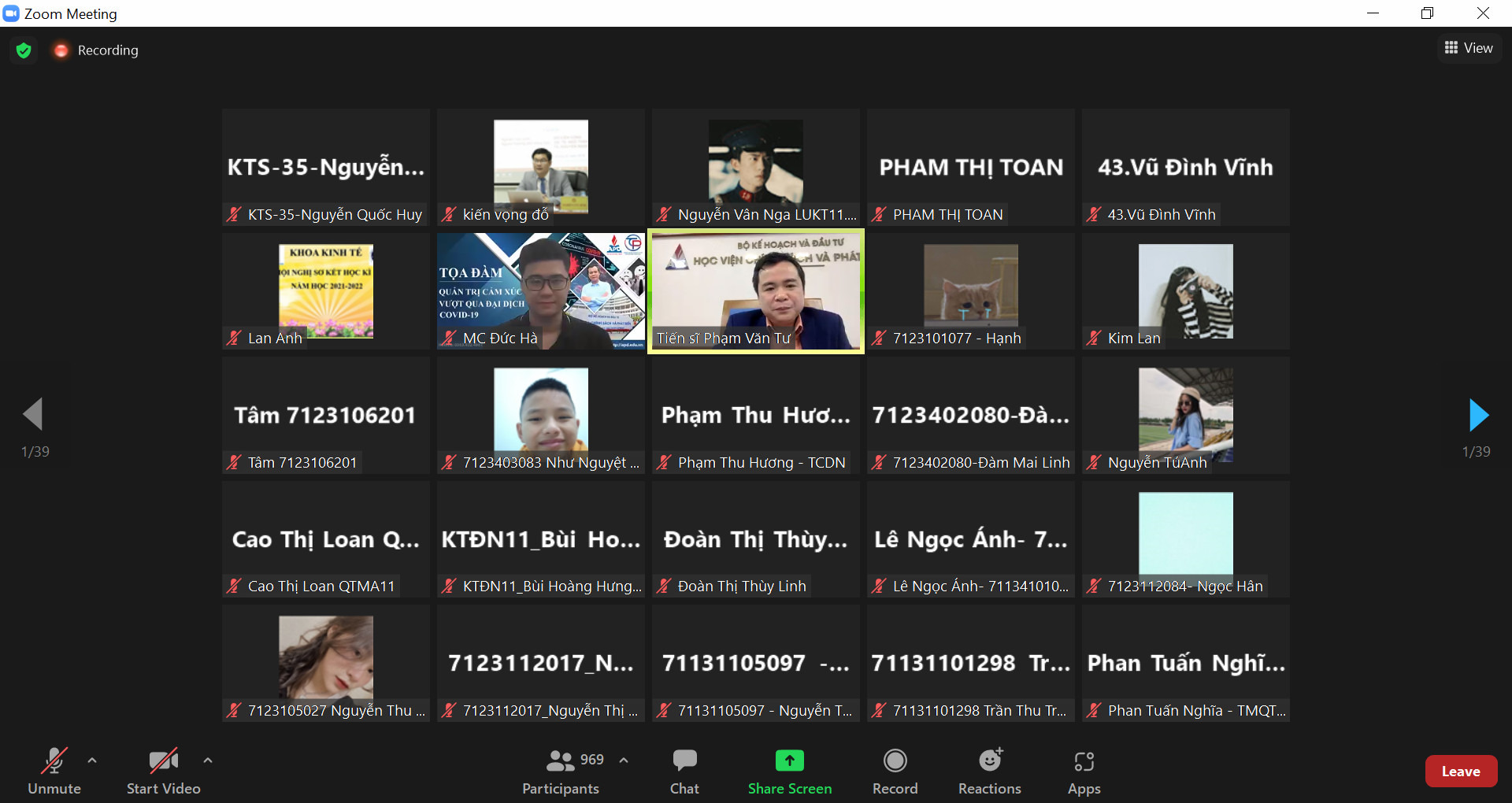Open the Chat panel
Viewport: 1512px width, 803px height.
point(684,771)
